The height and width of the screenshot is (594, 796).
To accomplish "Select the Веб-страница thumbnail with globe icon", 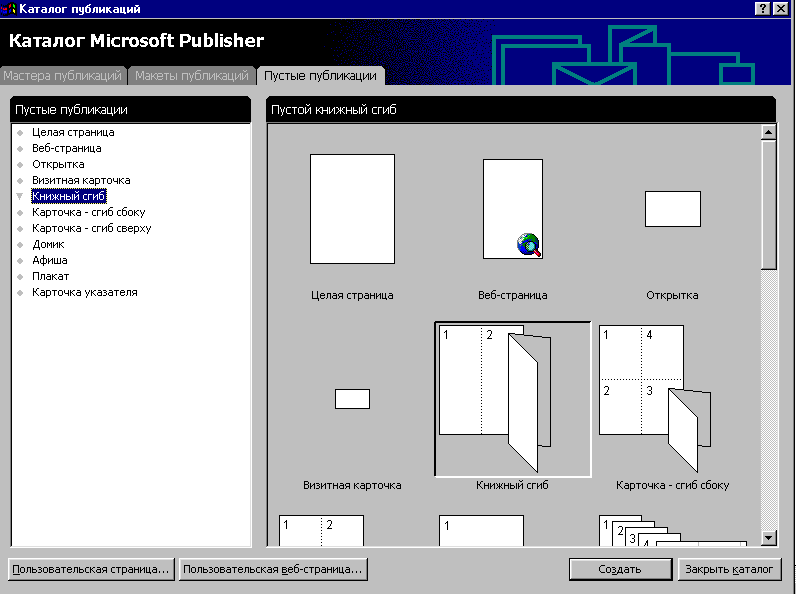I will tap(513, 209).
